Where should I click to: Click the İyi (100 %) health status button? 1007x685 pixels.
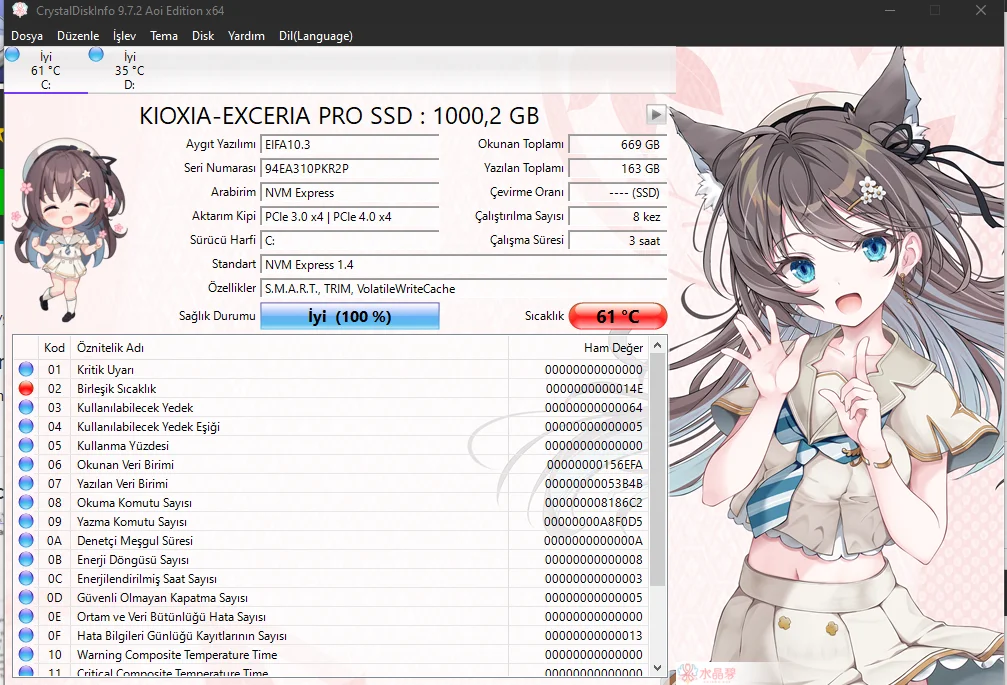tap(349, 317)
